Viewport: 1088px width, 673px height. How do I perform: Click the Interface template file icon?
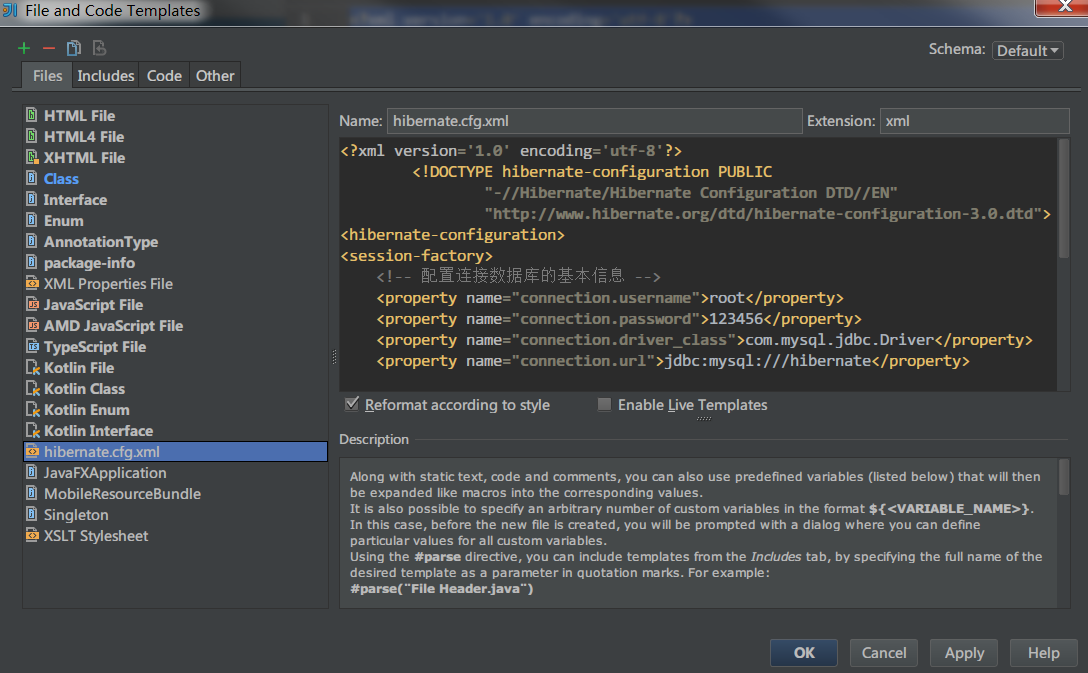[32, 199]
